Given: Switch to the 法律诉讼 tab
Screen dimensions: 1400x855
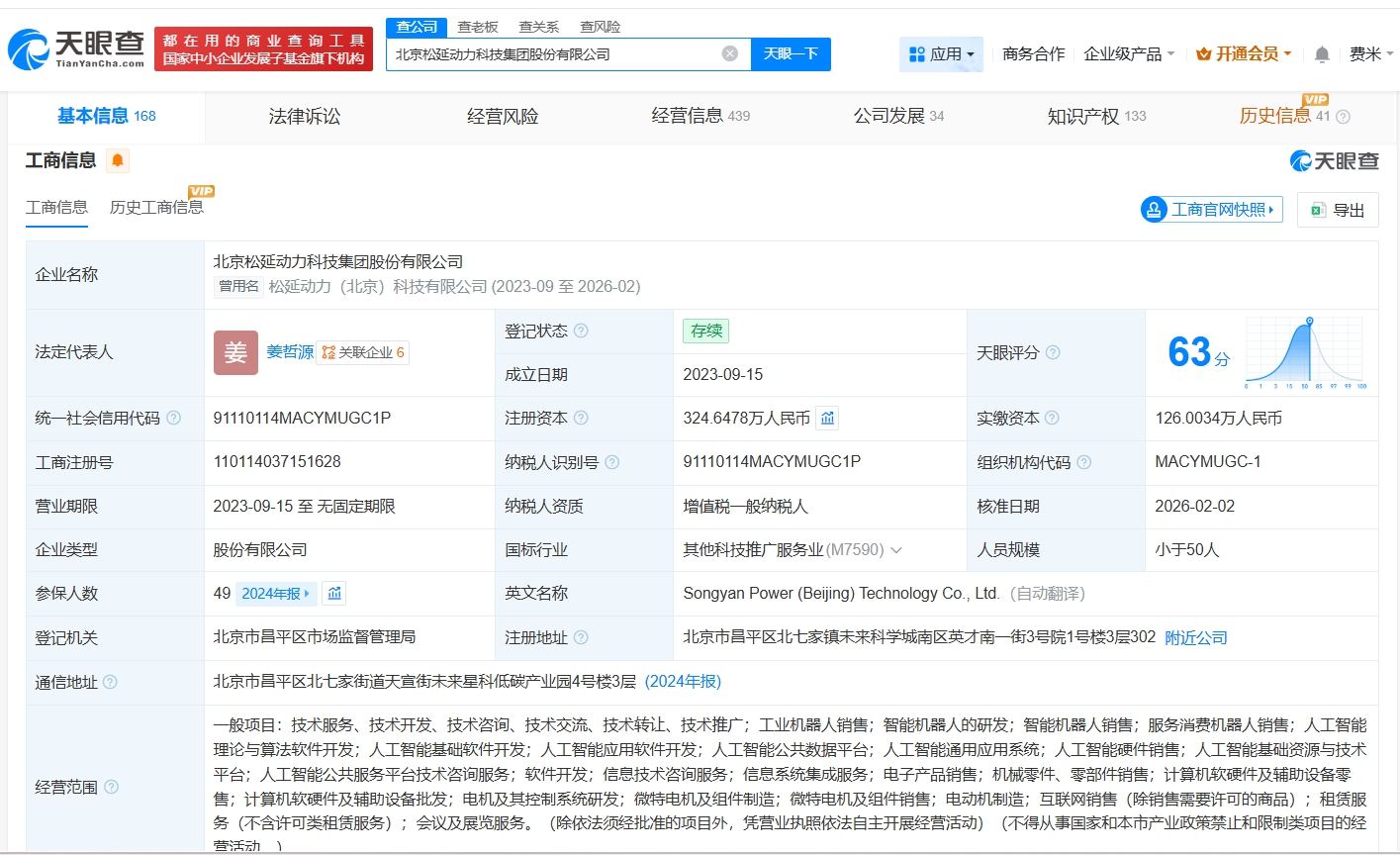Looking at the screenshot, I should pos(304,117).
